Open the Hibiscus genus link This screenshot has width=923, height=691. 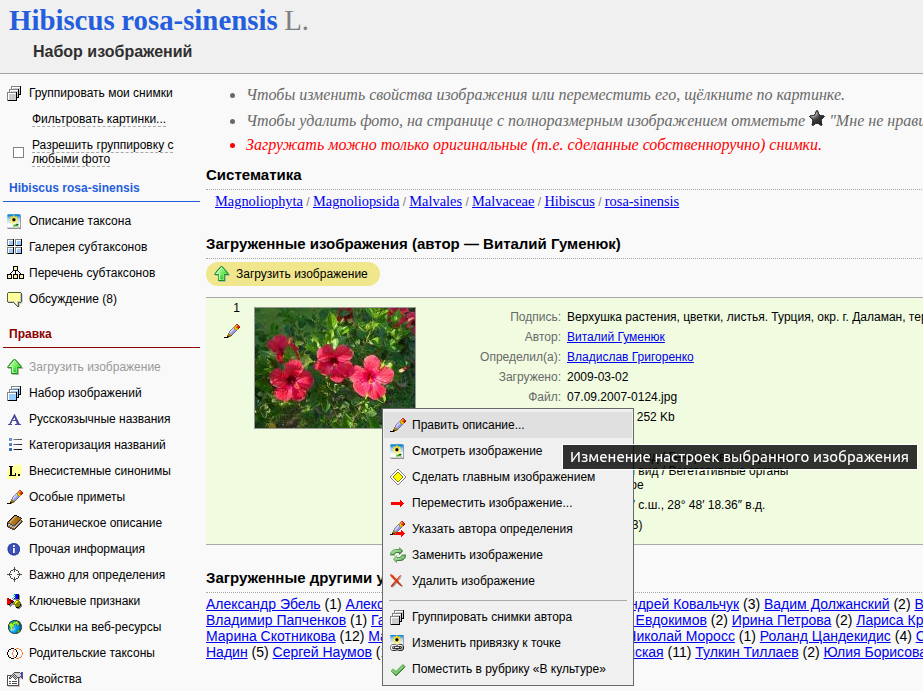(x=570, y=201)
